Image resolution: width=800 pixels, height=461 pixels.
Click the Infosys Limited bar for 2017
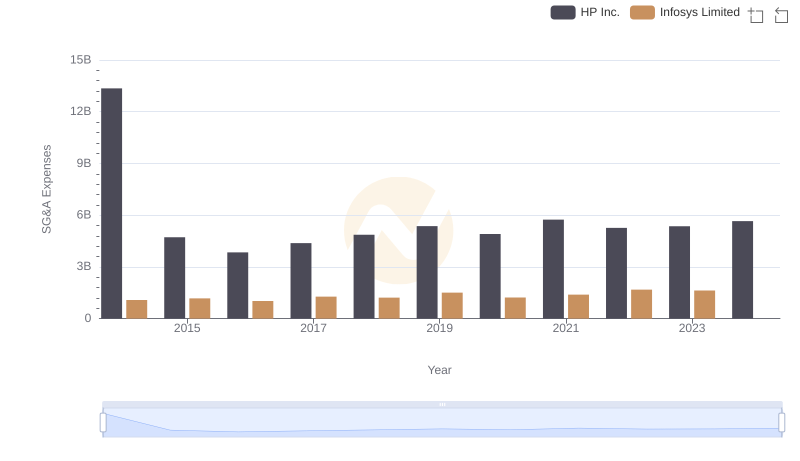(x=326, y=308)
